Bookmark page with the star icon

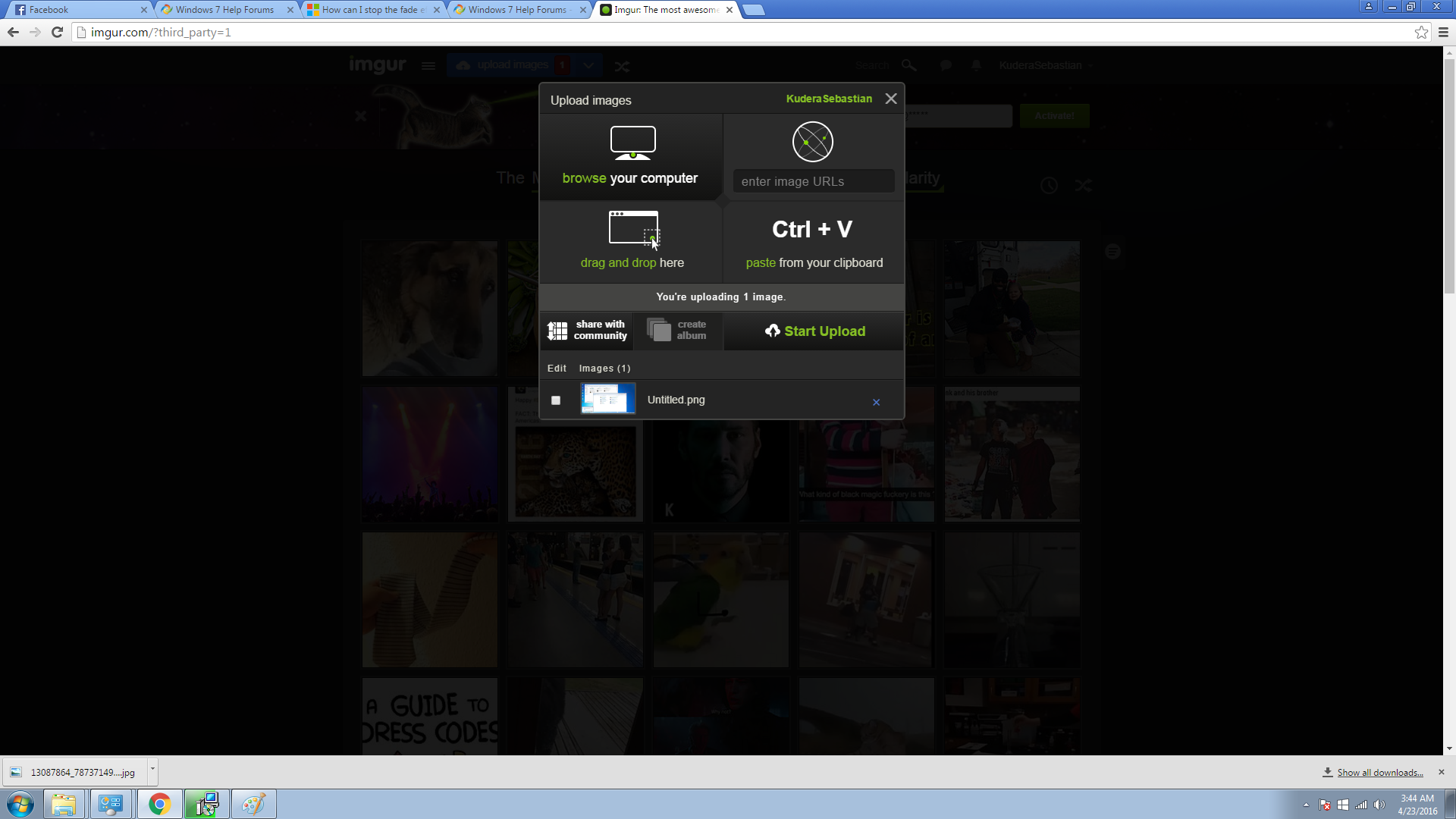[1421, 32]
